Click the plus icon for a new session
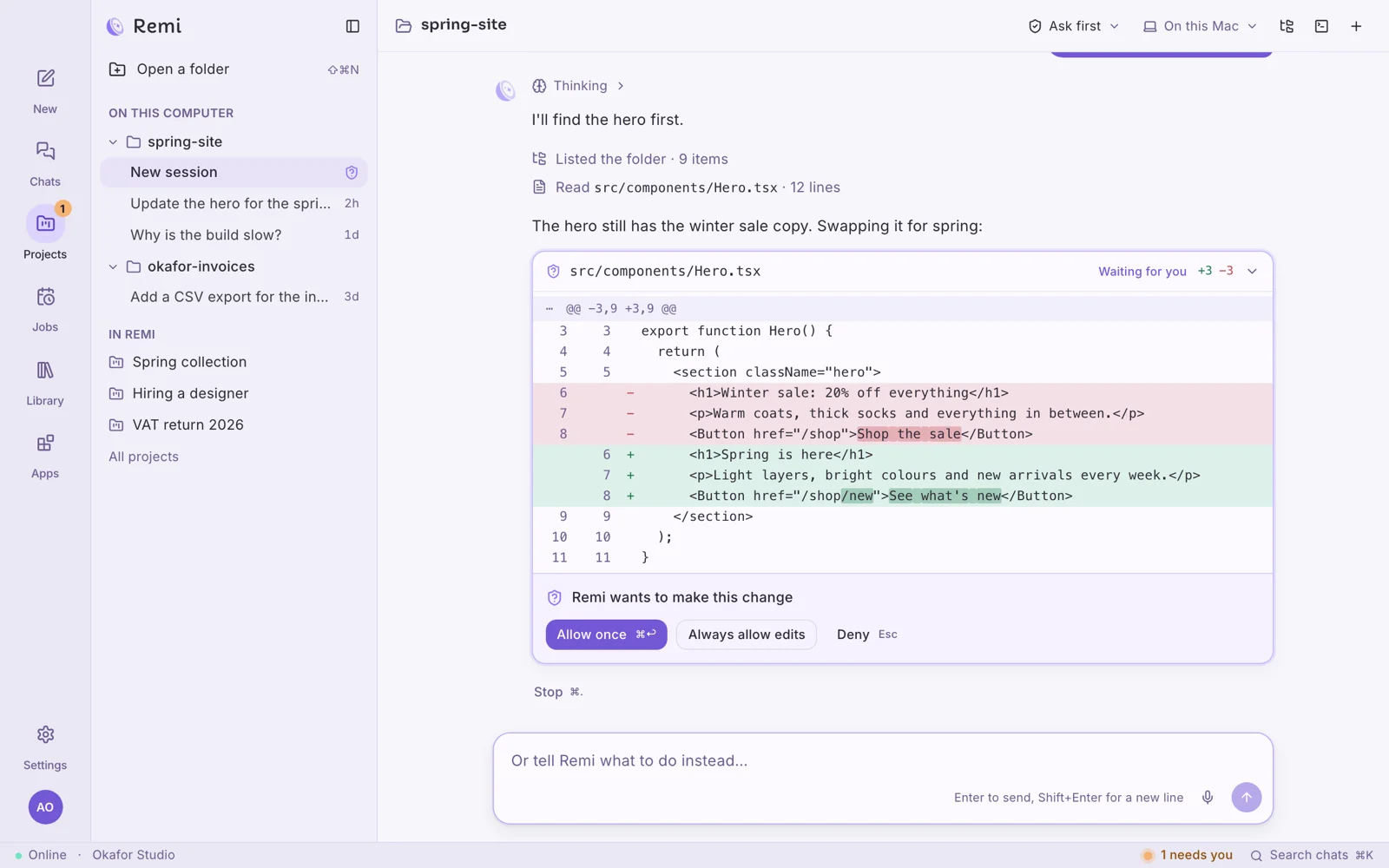1389x868 pixels. click(1356, 26)
